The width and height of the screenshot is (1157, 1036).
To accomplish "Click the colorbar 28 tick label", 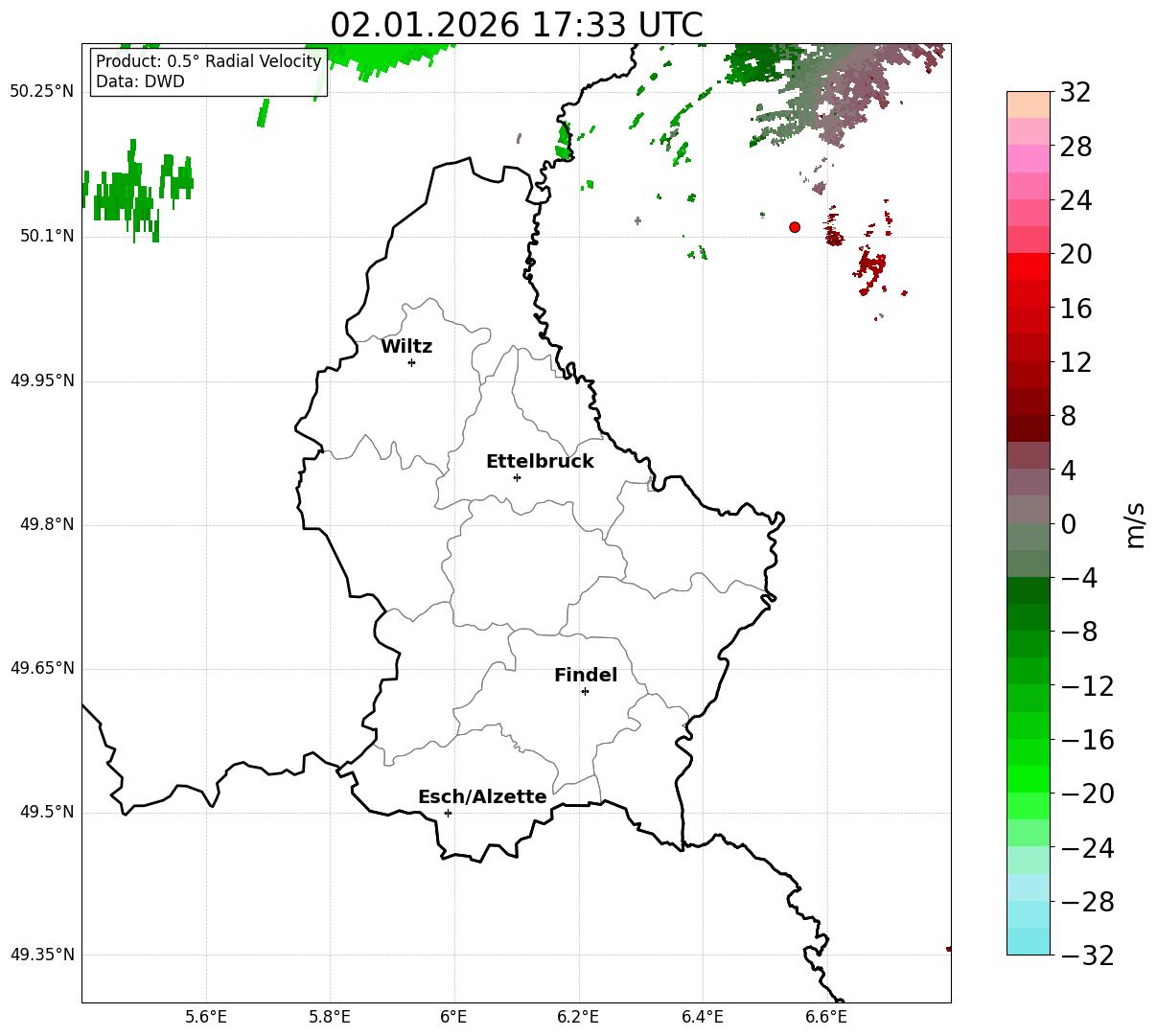I will point(1076,148).
